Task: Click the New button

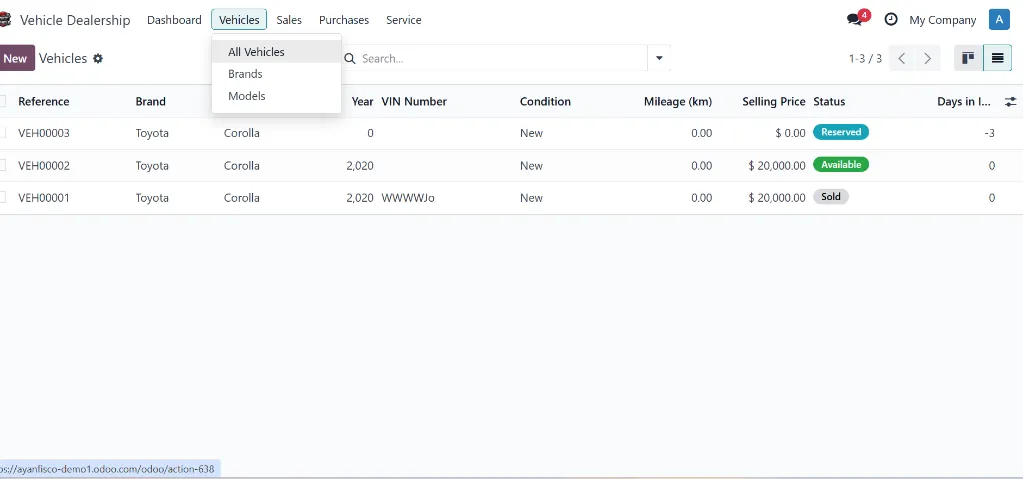Action: 16,58
